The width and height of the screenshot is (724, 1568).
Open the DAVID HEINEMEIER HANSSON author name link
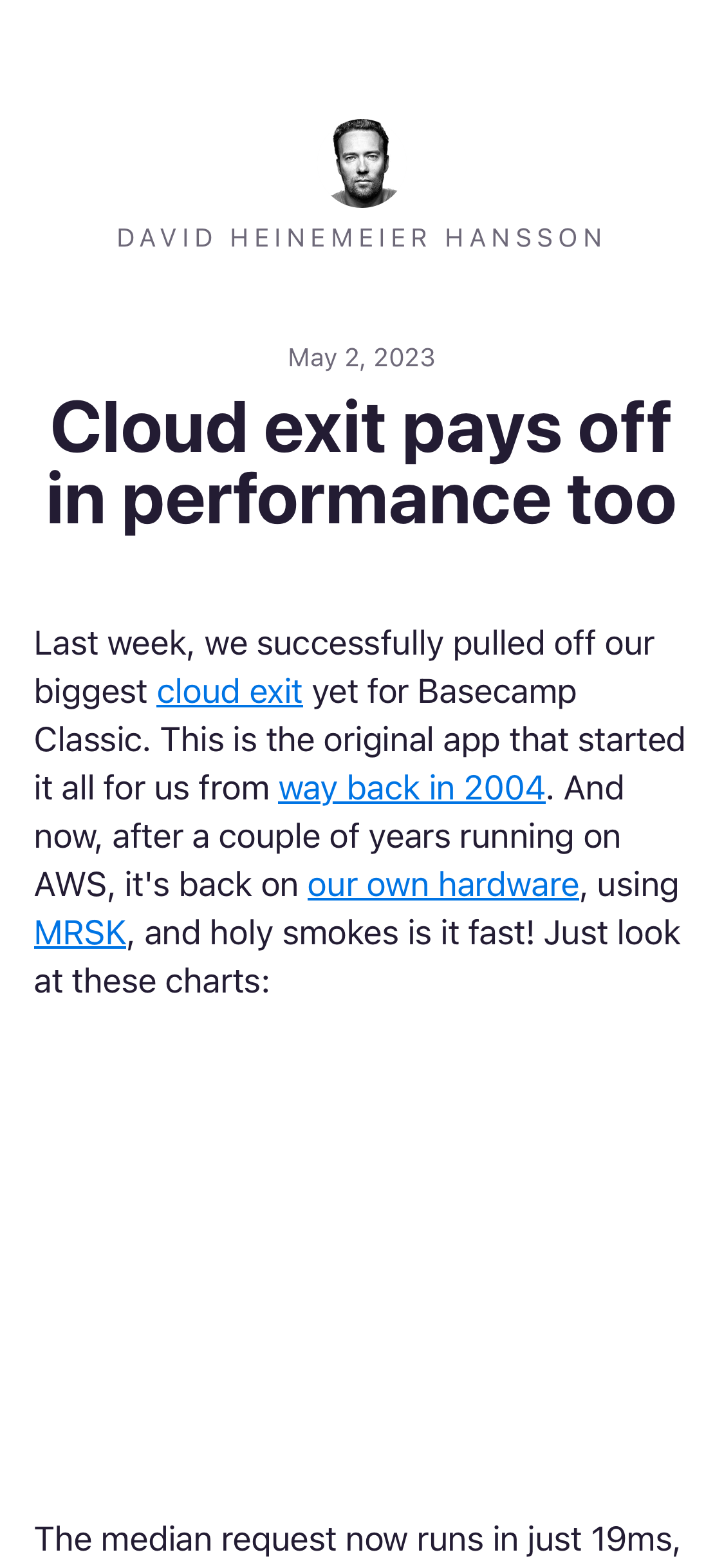362,238
